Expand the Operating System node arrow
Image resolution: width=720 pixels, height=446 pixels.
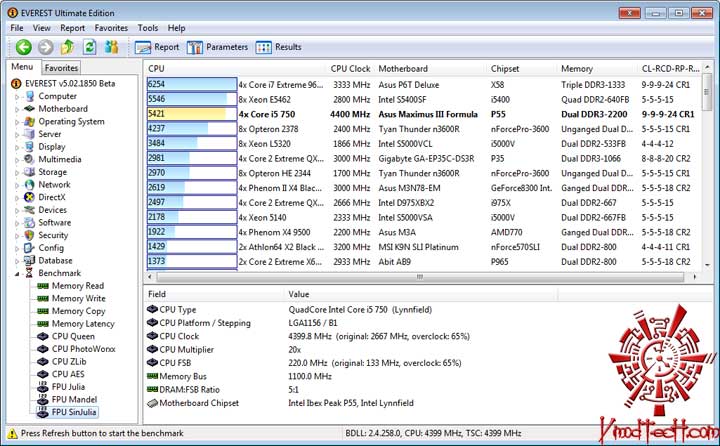[x=17, y=122]
